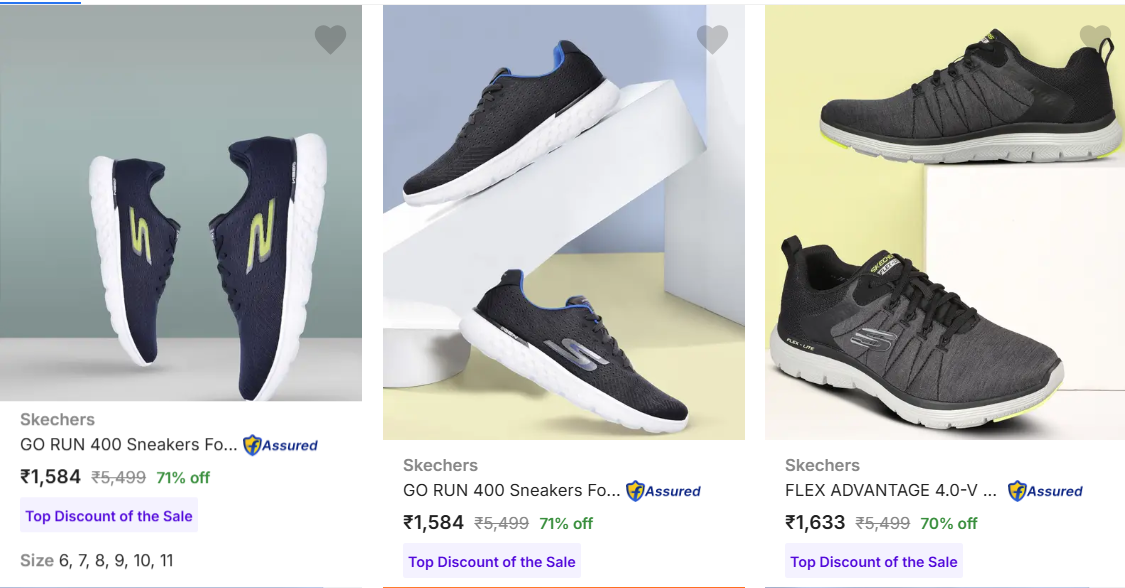1125x588 pixels.
Task: Open the black blue-lined sneakers product image
Action: tap(563, 230)
